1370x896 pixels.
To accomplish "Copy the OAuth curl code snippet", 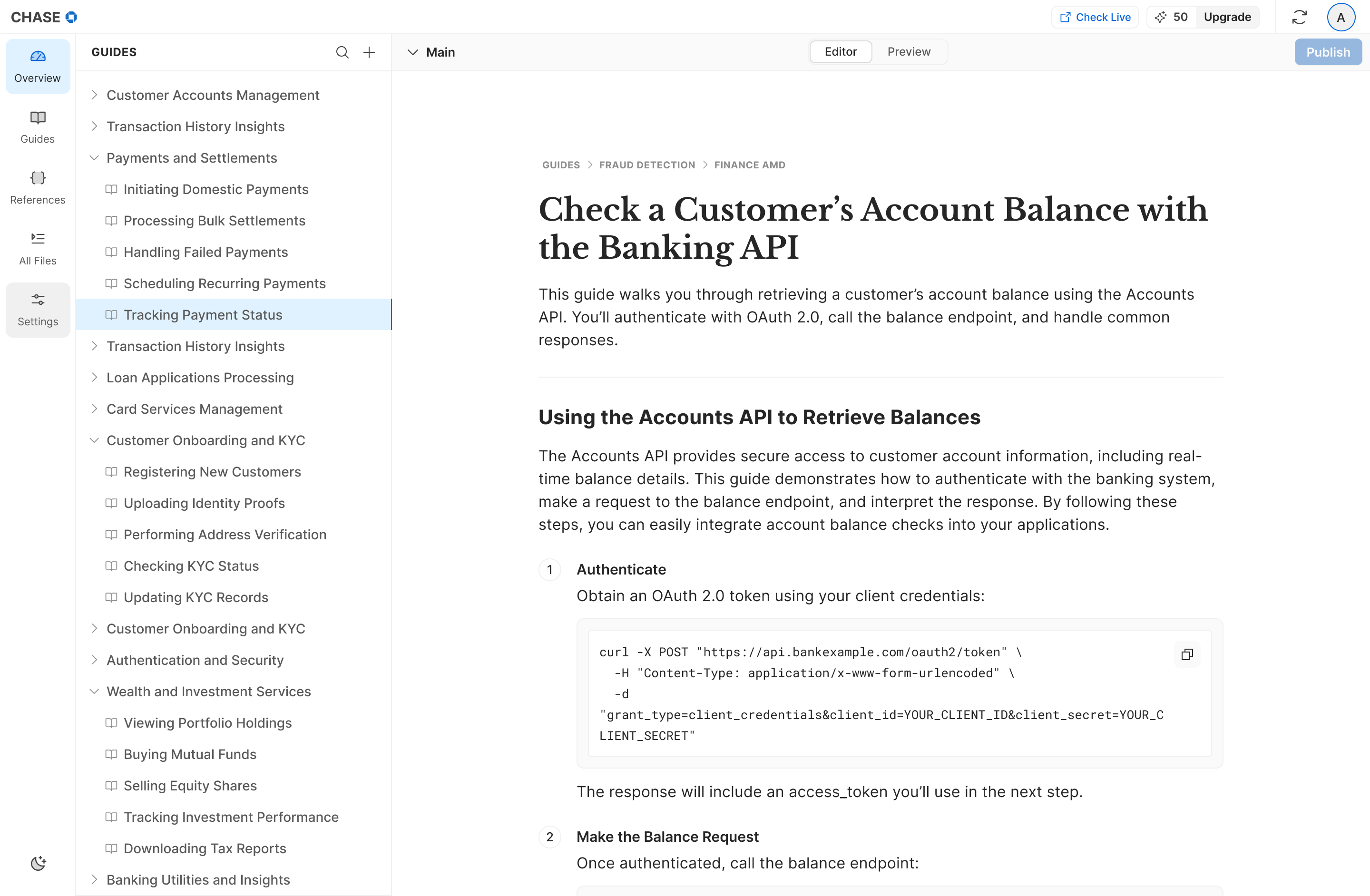I will pos(1187,654).
